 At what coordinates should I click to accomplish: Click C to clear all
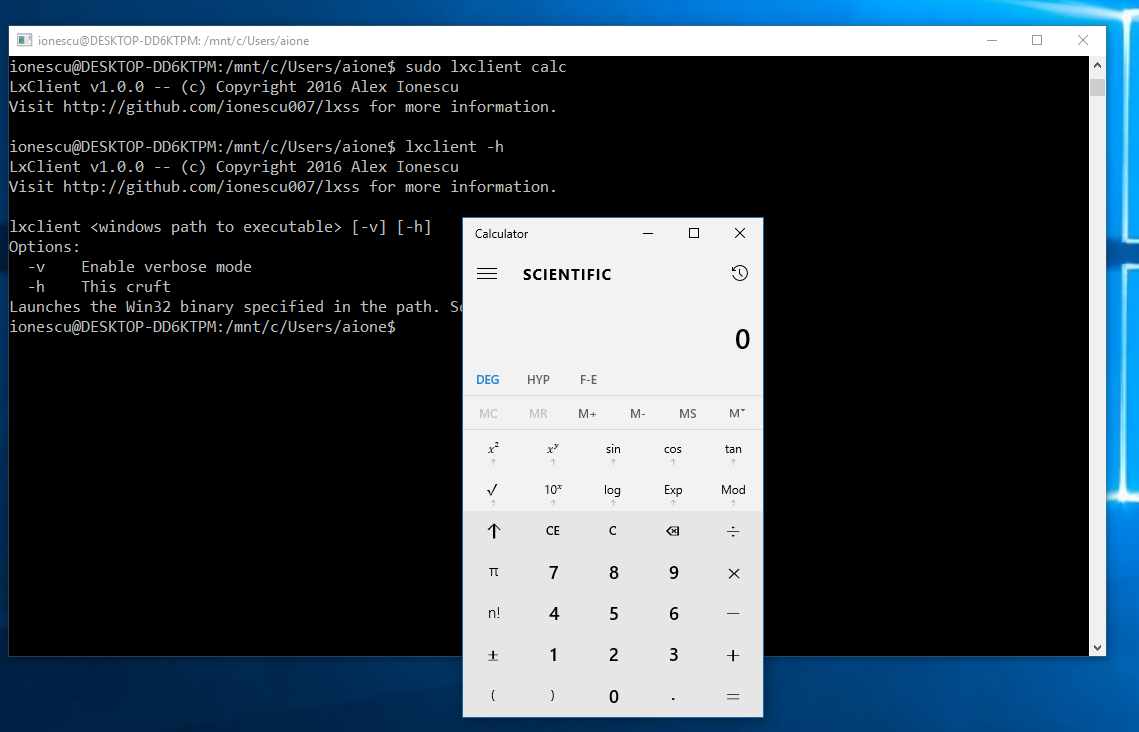[613, 531]
